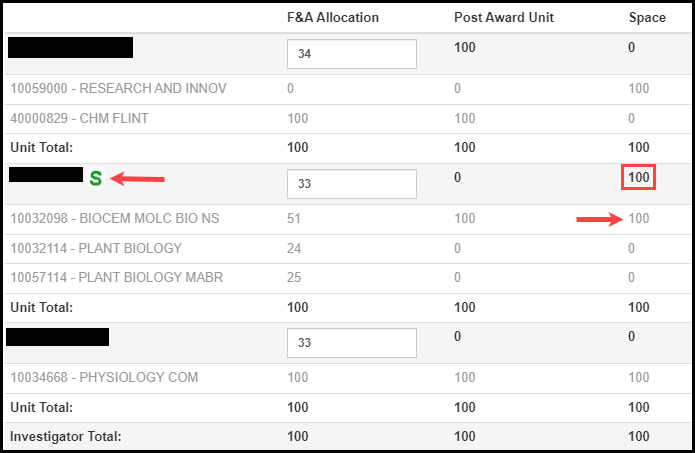Click the red-boxed Space value 100
The height and width of the screenshot is (453, 695).
639,178
